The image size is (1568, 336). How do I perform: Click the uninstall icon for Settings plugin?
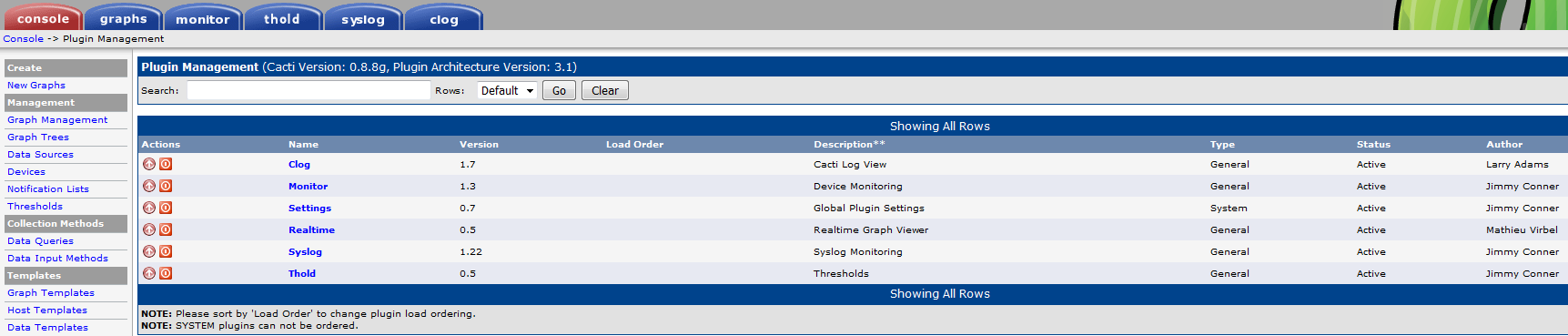tap(149, 208)
